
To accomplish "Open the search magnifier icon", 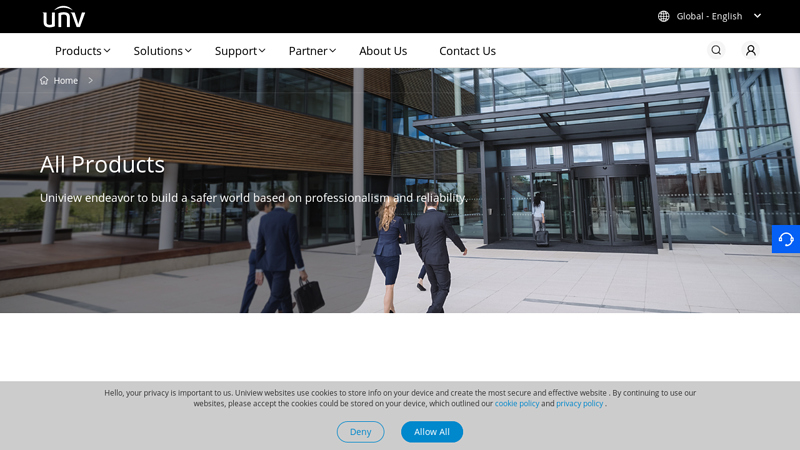I will tap(716, 50).
